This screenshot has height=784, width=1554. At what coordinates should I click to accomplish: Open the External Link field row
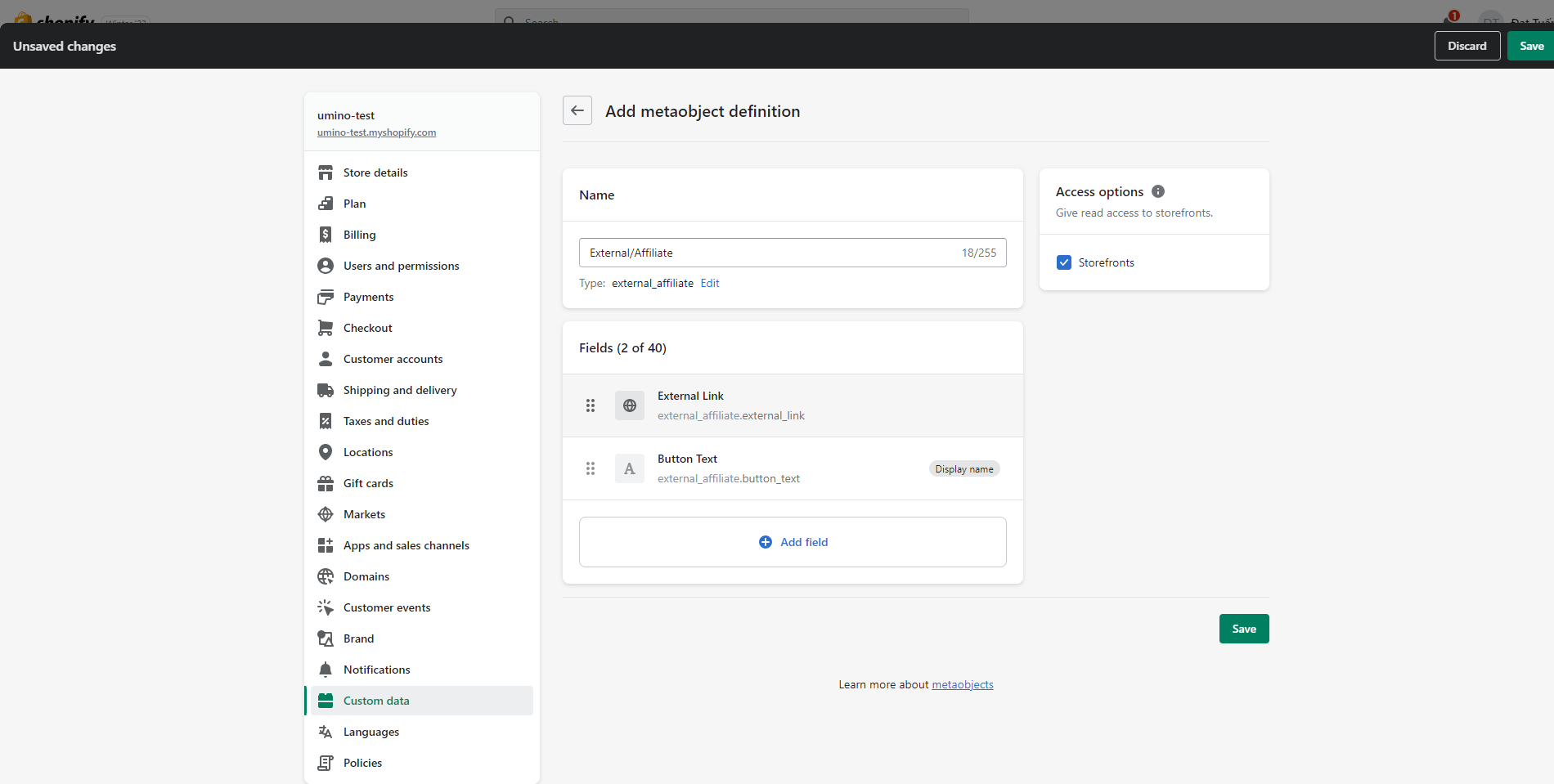[x=818, y=405]
